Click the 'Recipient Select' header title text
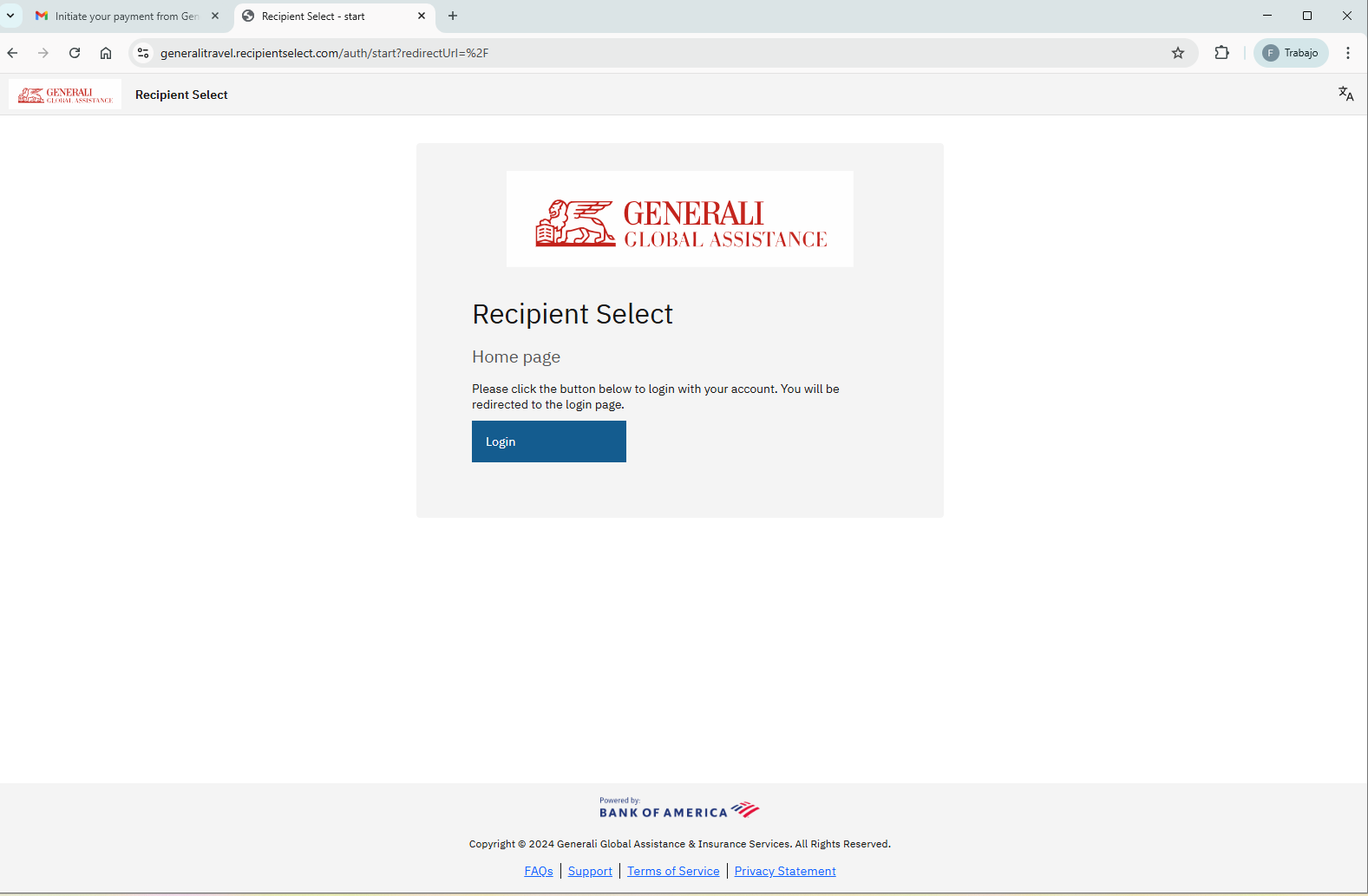The width and height of the screenshot is (1368, 896). pos(181,95)
